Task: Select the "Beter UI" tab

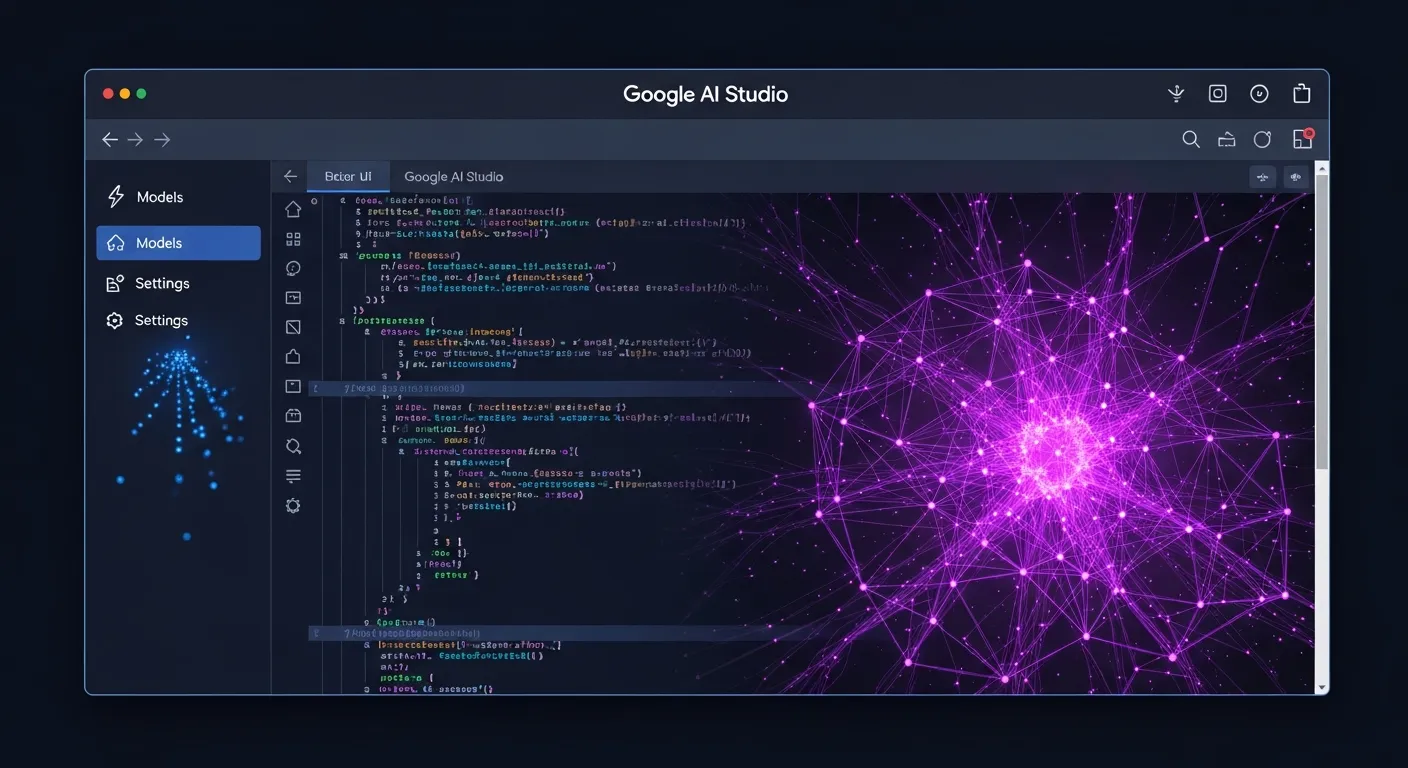Action: (x=348, y=177)
